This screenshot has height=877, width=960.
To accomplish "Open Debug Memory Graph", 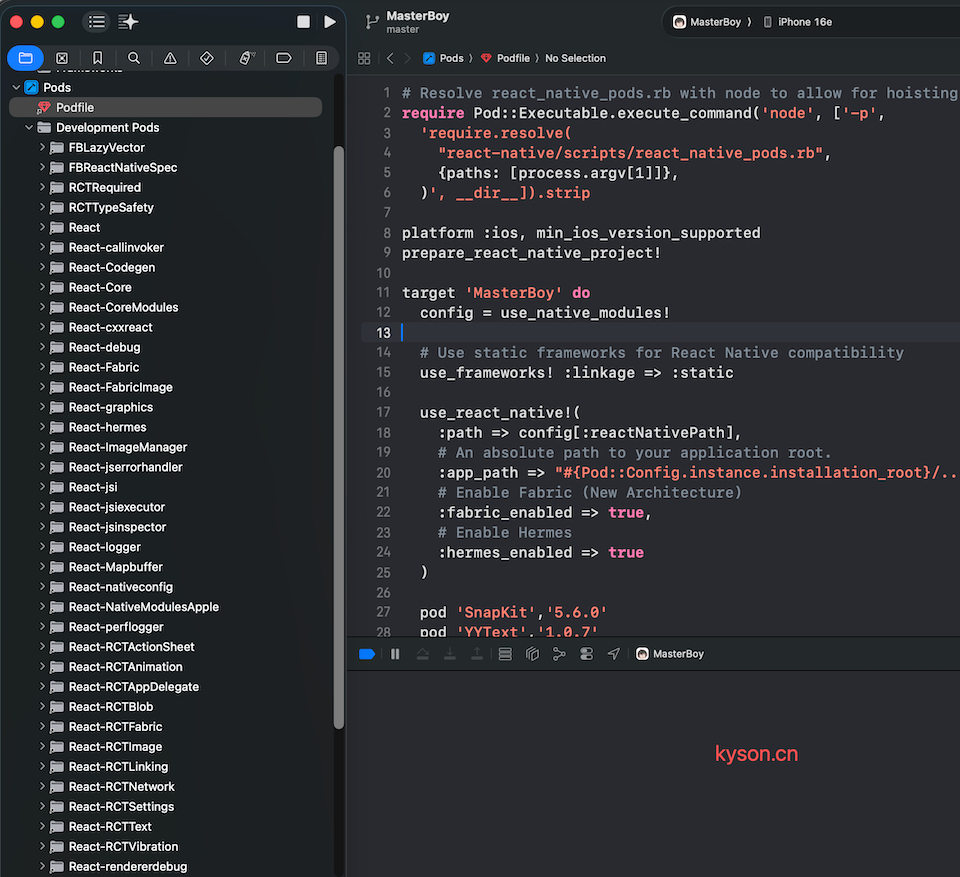I will click(x=559, y=654).
